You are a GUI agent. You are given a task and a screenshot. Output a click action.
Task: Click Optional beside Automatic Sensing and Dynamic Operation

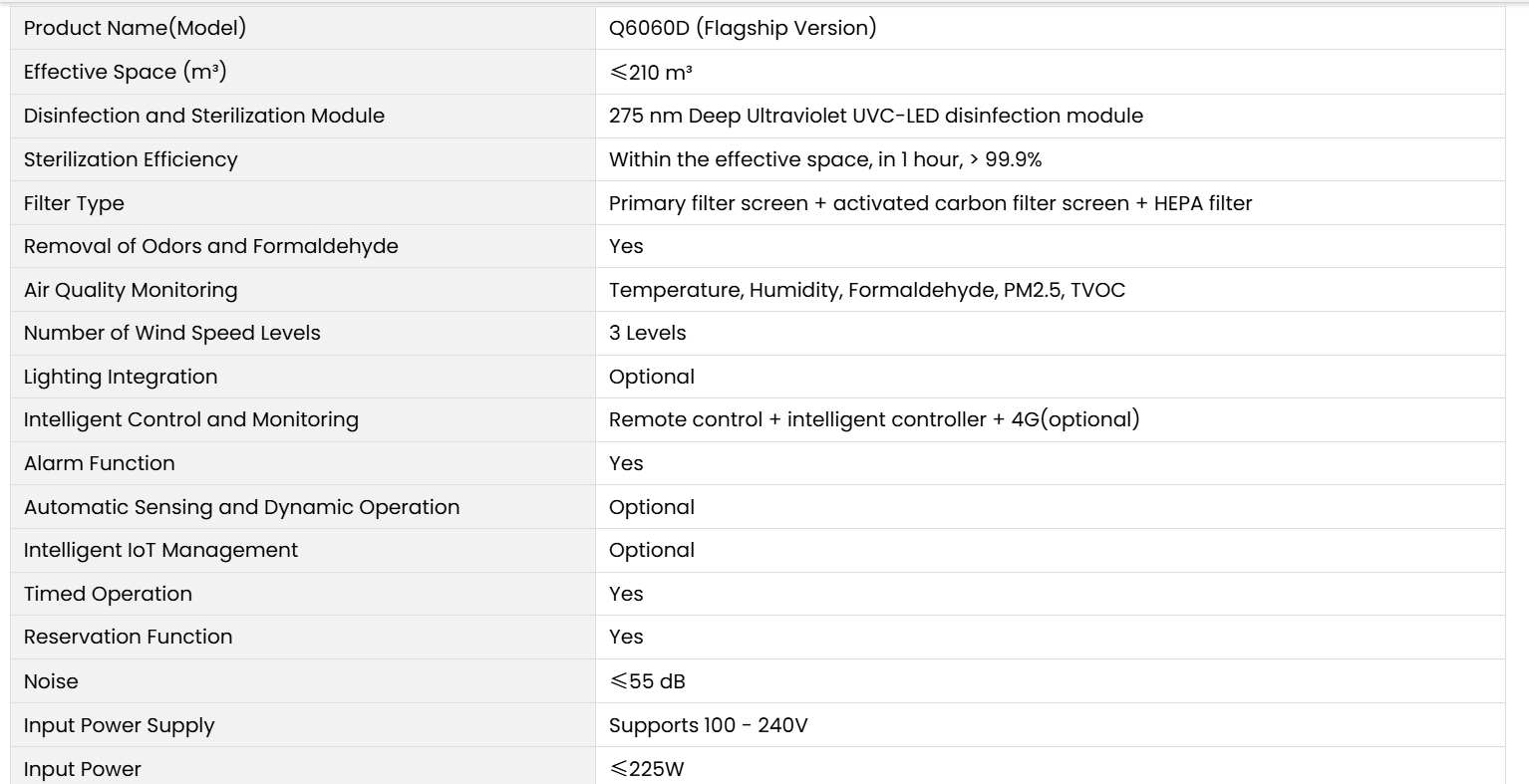tap(652, 507)
